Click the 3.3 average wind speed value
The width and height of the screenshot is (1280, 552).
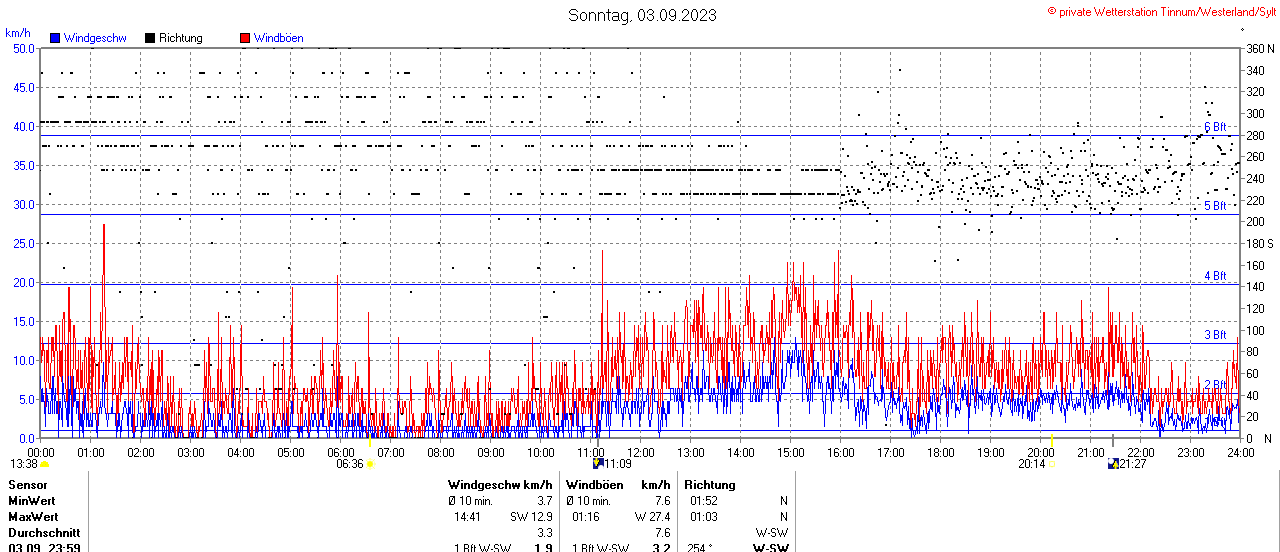[x=545, y=533]
